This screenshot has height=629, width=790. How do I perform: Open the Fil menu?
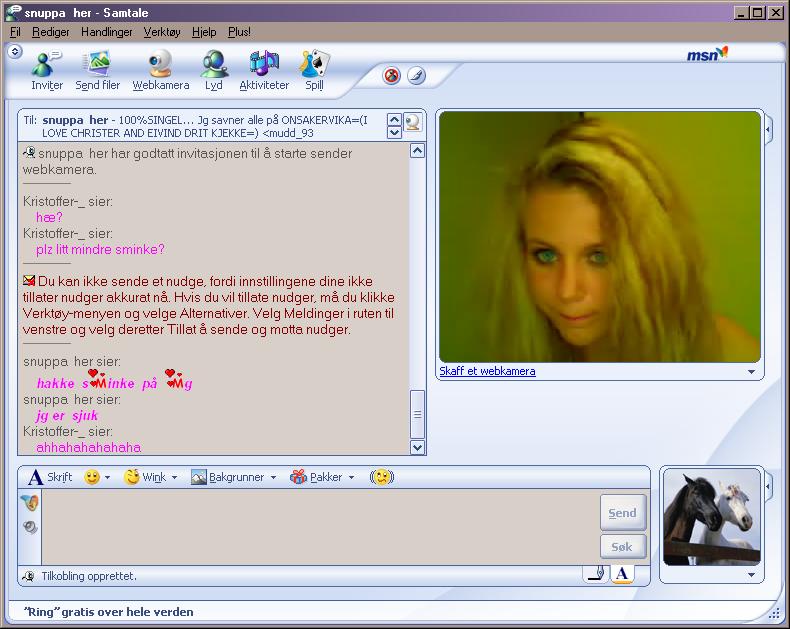click(15, 32)
